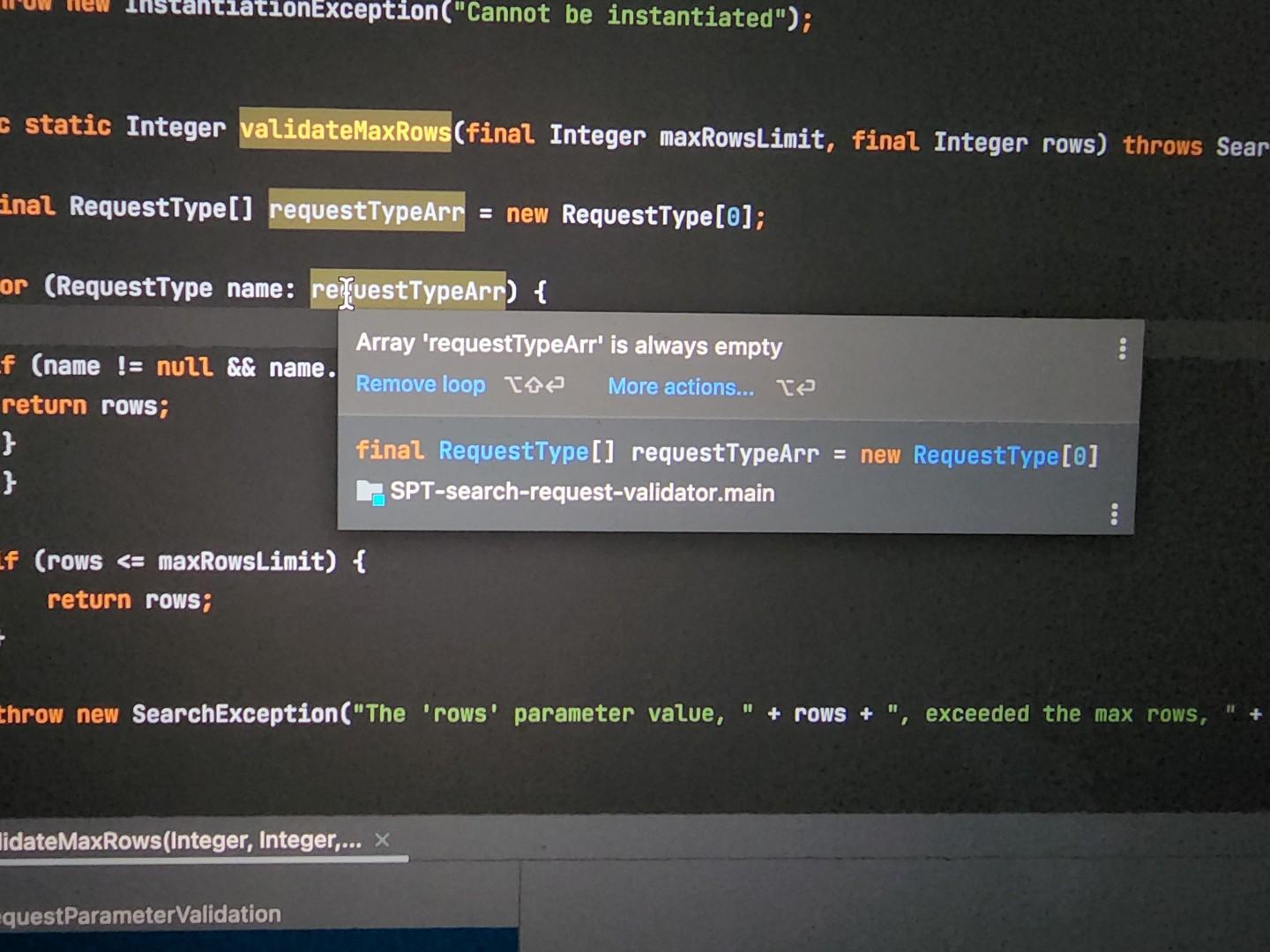This screenshot has height=952, width=1270.
Task: Select the highlighted validateMaxRows method name
Action: click(x=345, y=130)
